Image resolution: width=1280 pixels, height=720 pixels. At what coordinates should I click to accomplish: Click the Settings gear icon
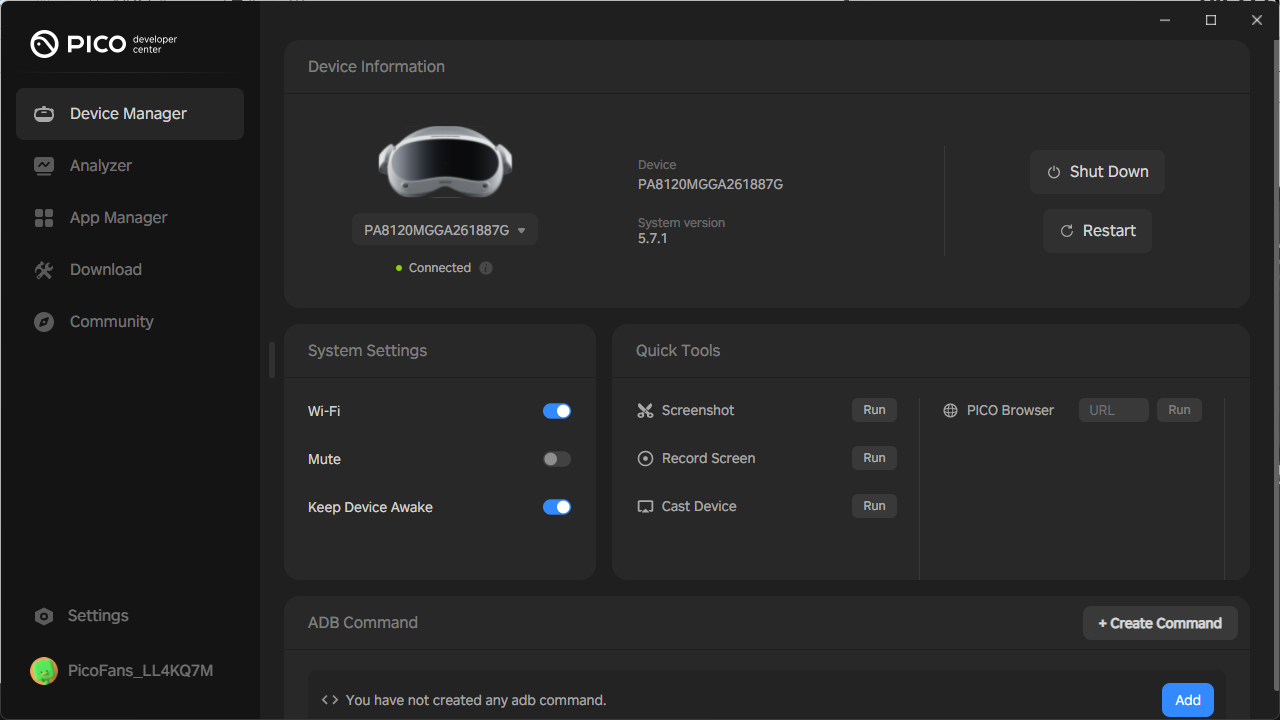[44, 616]
